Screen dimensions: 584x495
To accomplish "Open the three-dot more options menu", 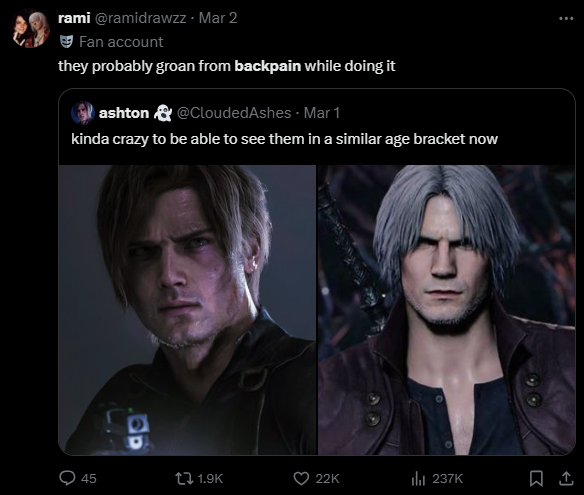I will 566,18.
